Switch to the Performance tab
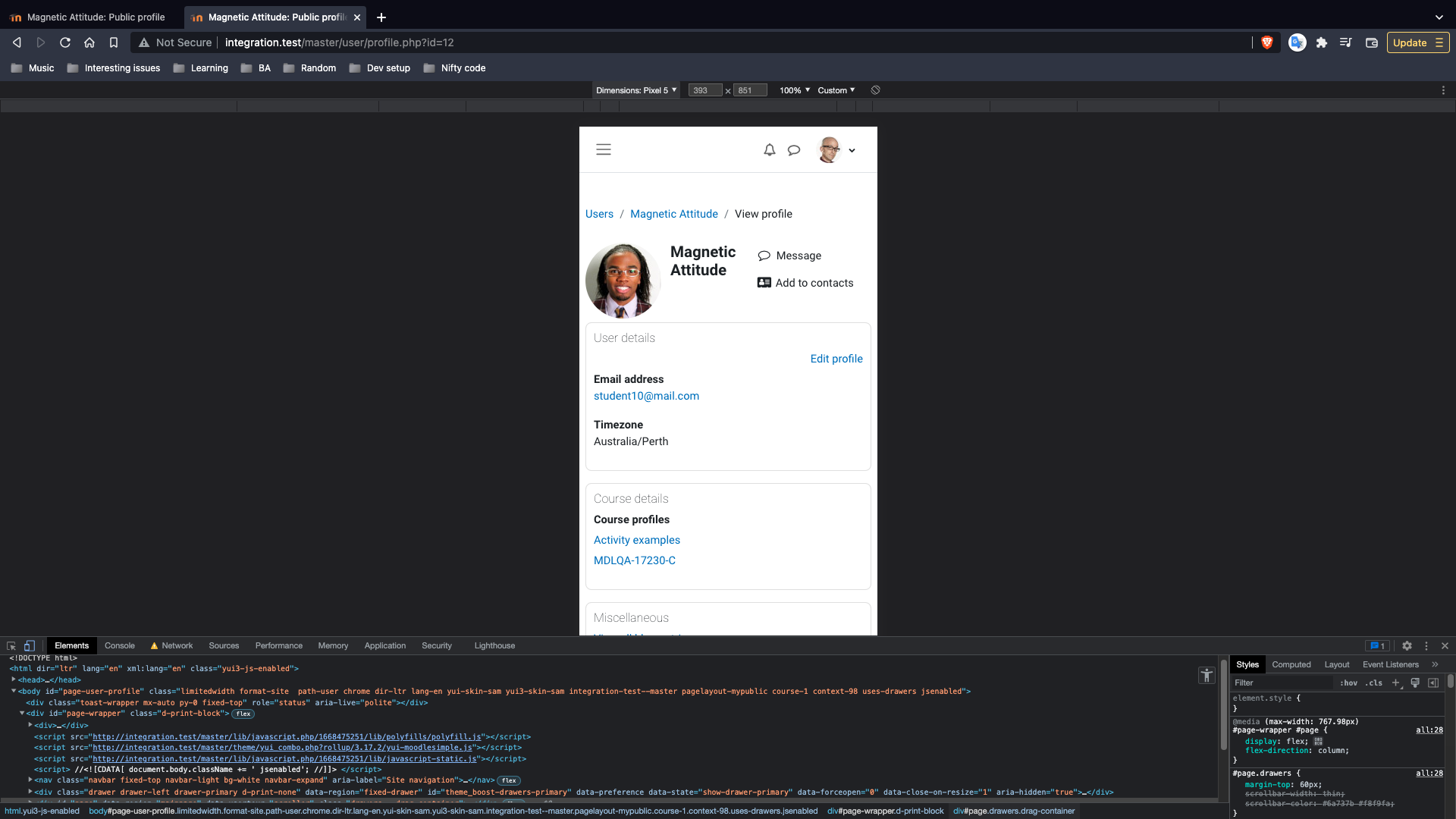 tap(279, 646)
